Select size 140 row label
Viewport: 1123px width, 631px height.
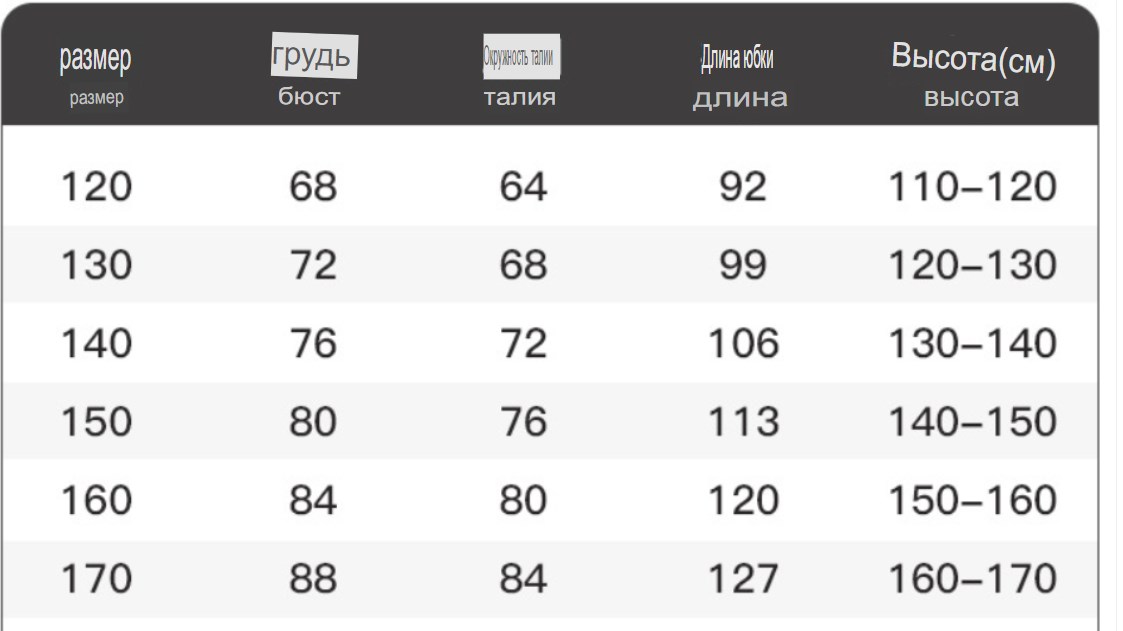97,343
